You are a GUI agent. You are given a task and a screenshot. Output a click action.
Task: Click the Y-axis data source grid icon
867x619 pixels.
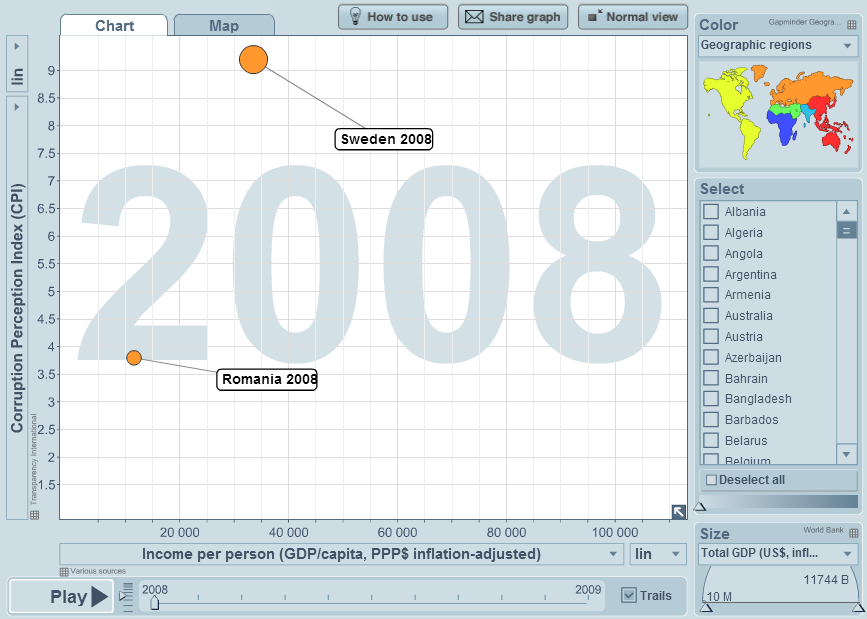pyautogui.click(x=34, y=514)
